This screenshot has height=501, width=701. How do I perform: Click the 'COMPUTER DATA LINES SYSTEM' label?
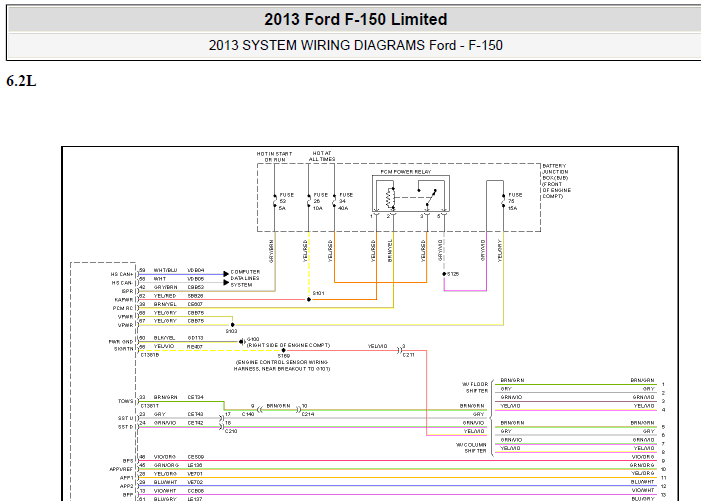[x=245, y=278]
